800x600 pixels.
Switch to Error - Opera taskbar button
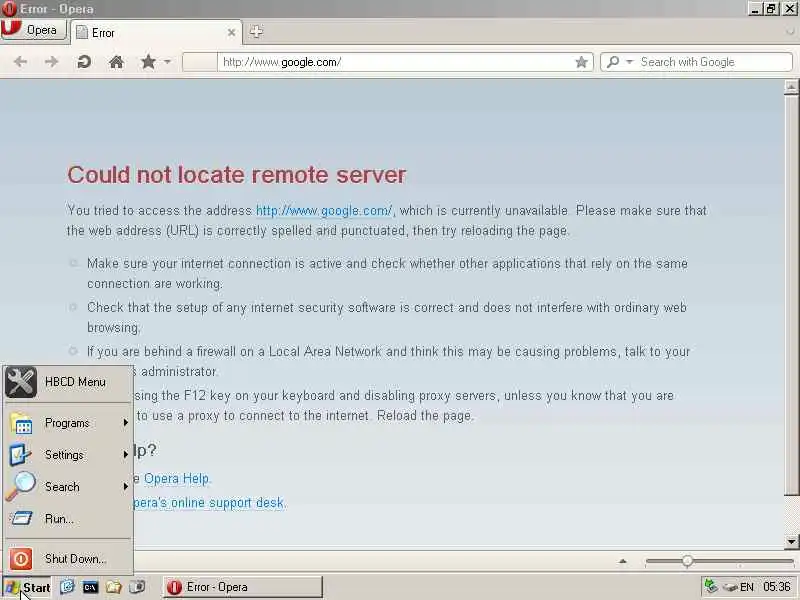coord(243,587)
